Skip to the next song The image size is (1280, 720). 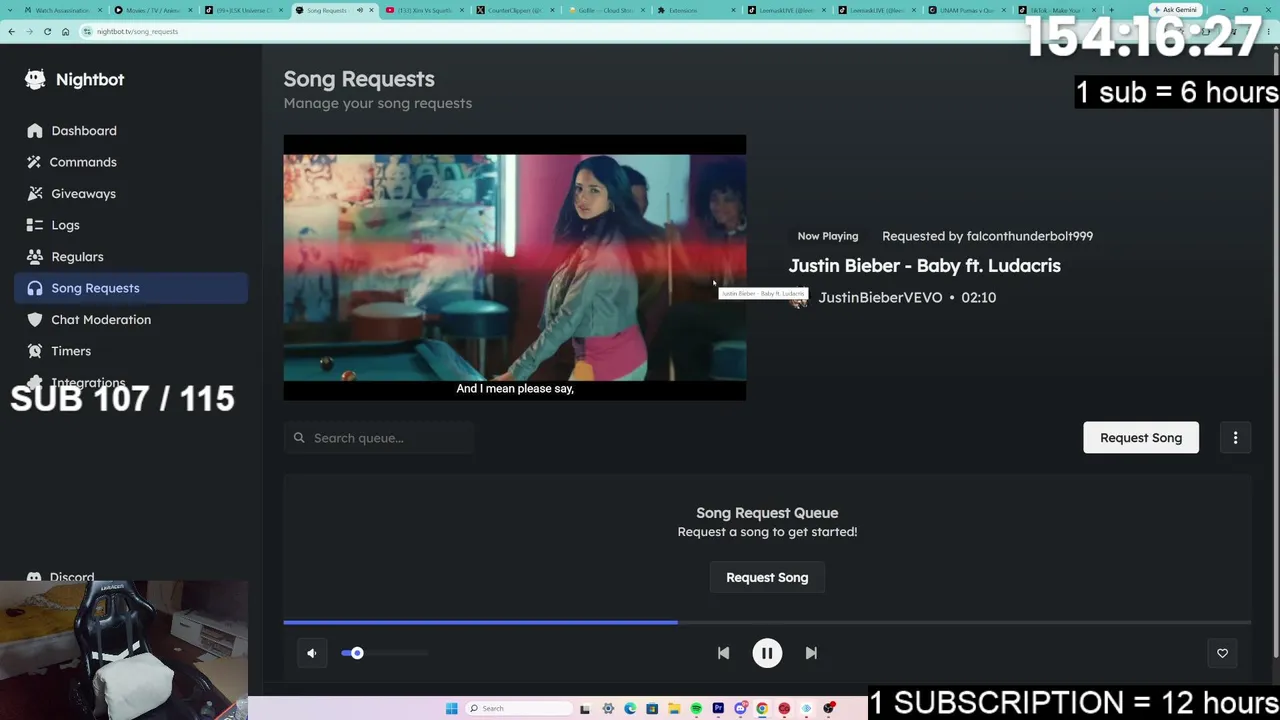(811, 653)
